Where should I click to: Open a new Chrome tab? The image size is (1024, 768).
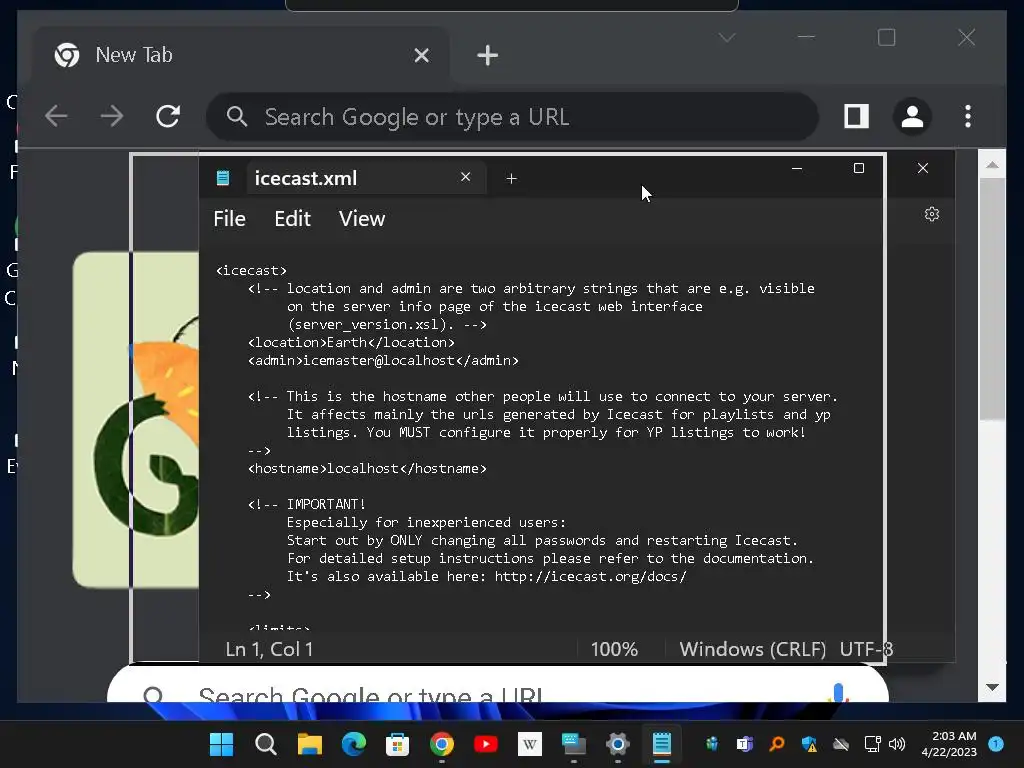(487, 56)
